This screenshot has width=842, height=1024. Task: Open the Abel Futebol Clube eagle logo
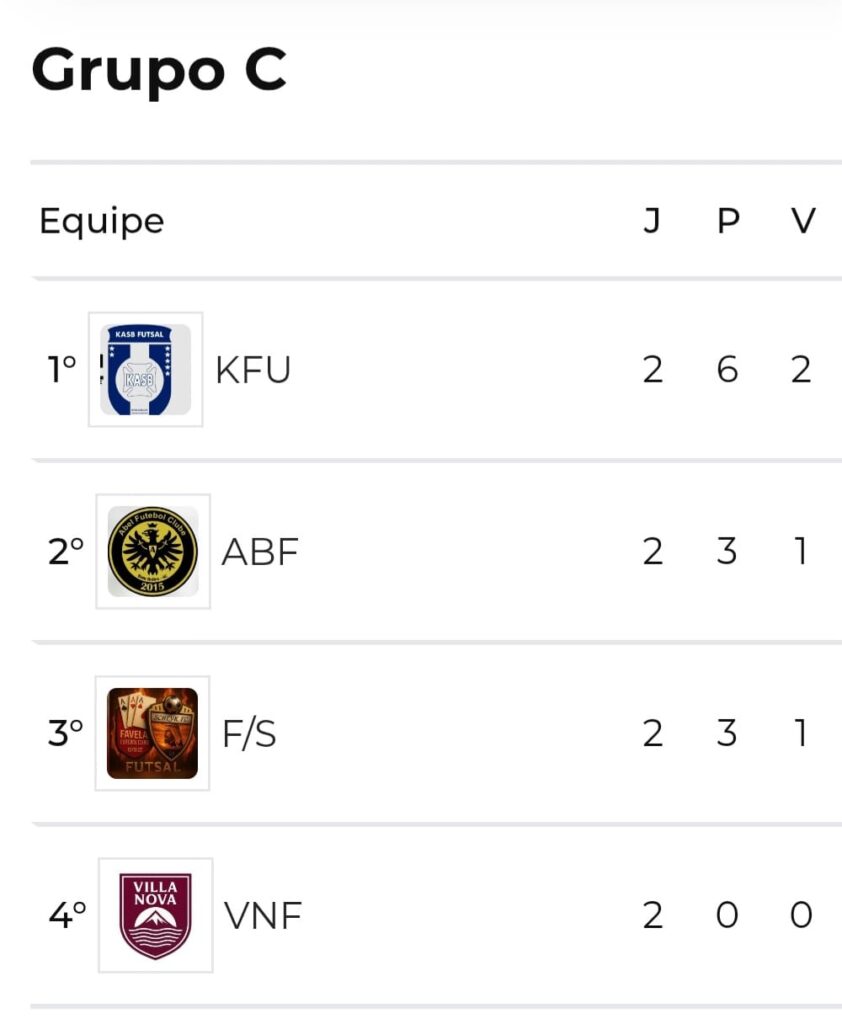point(153,551)
